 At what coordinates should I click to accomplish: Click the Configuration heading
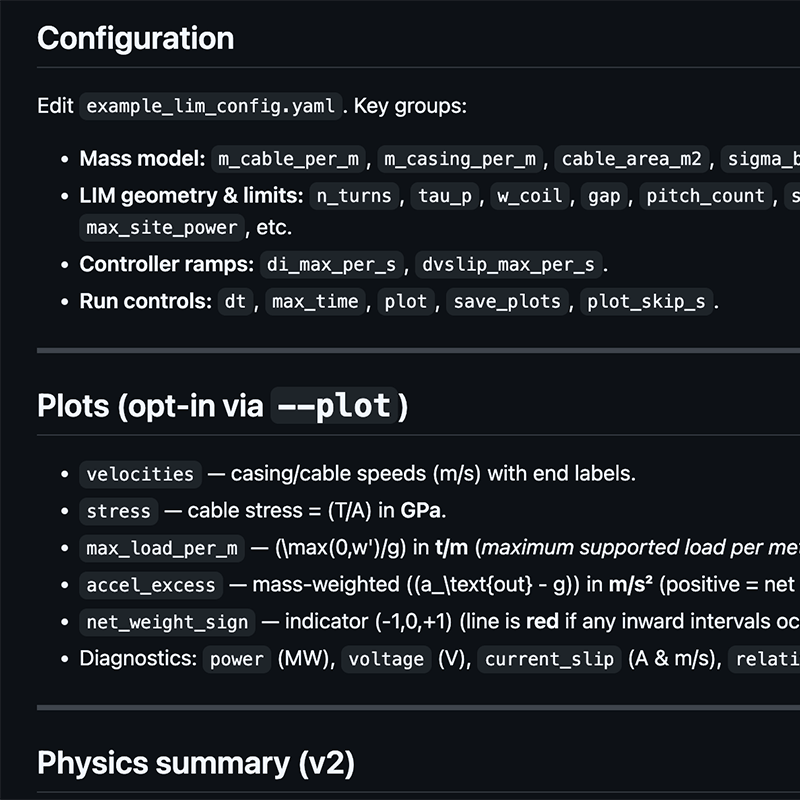pos(135,38)
